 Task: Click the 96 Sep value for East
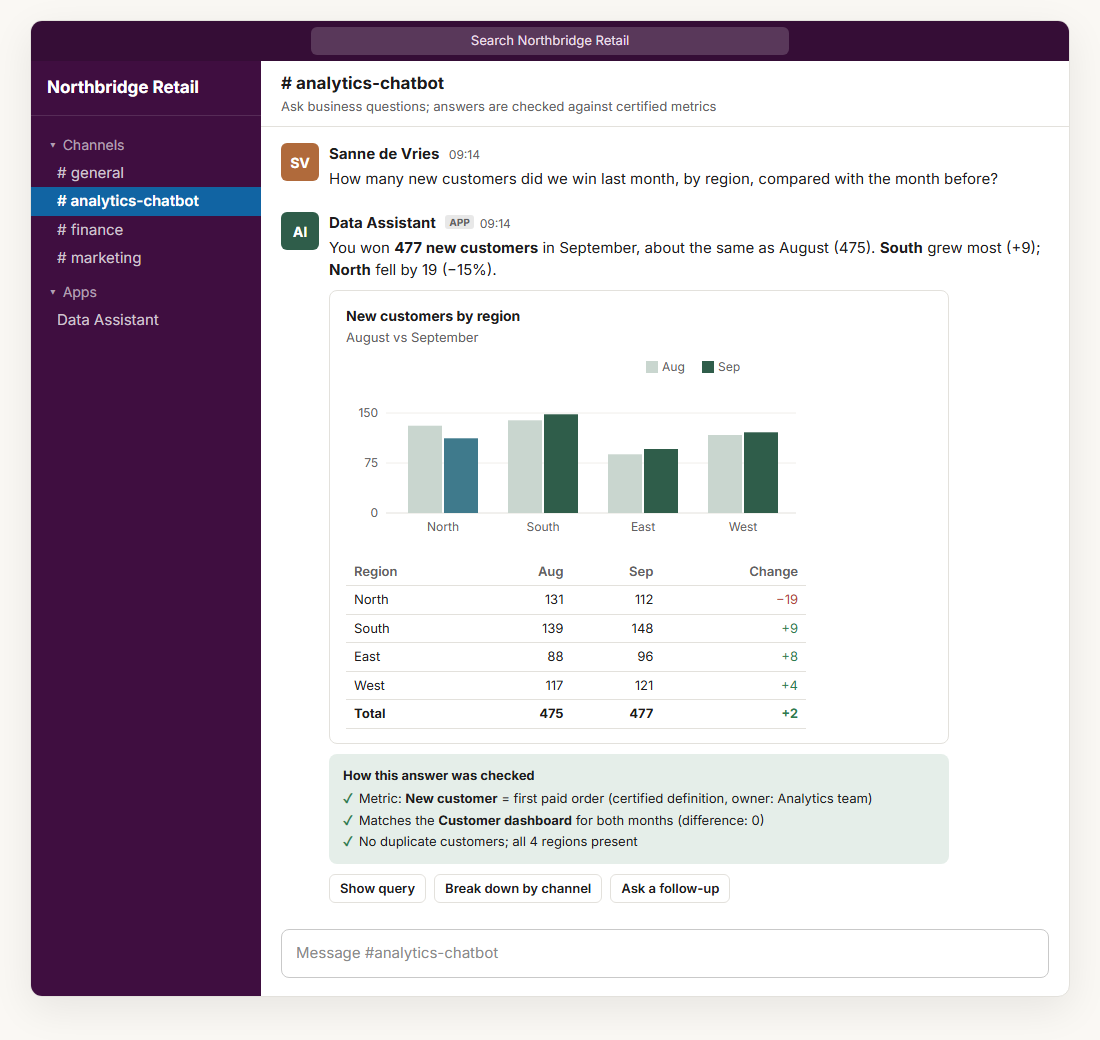(x=645, y=656)
